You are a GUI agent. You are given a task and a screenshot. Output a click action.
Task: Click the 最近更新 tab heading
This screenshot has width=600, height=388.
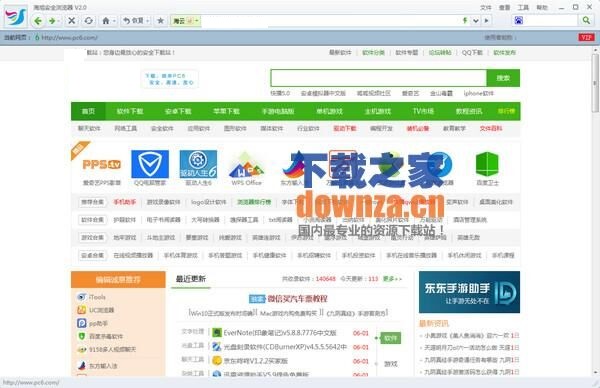pyautogui.click(x=191, y=279)
